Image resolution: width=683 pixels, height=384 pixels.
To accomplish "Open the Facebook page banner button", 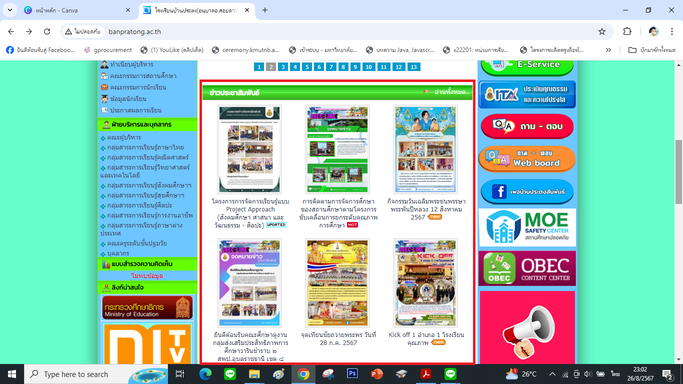I will pos(527,192).
